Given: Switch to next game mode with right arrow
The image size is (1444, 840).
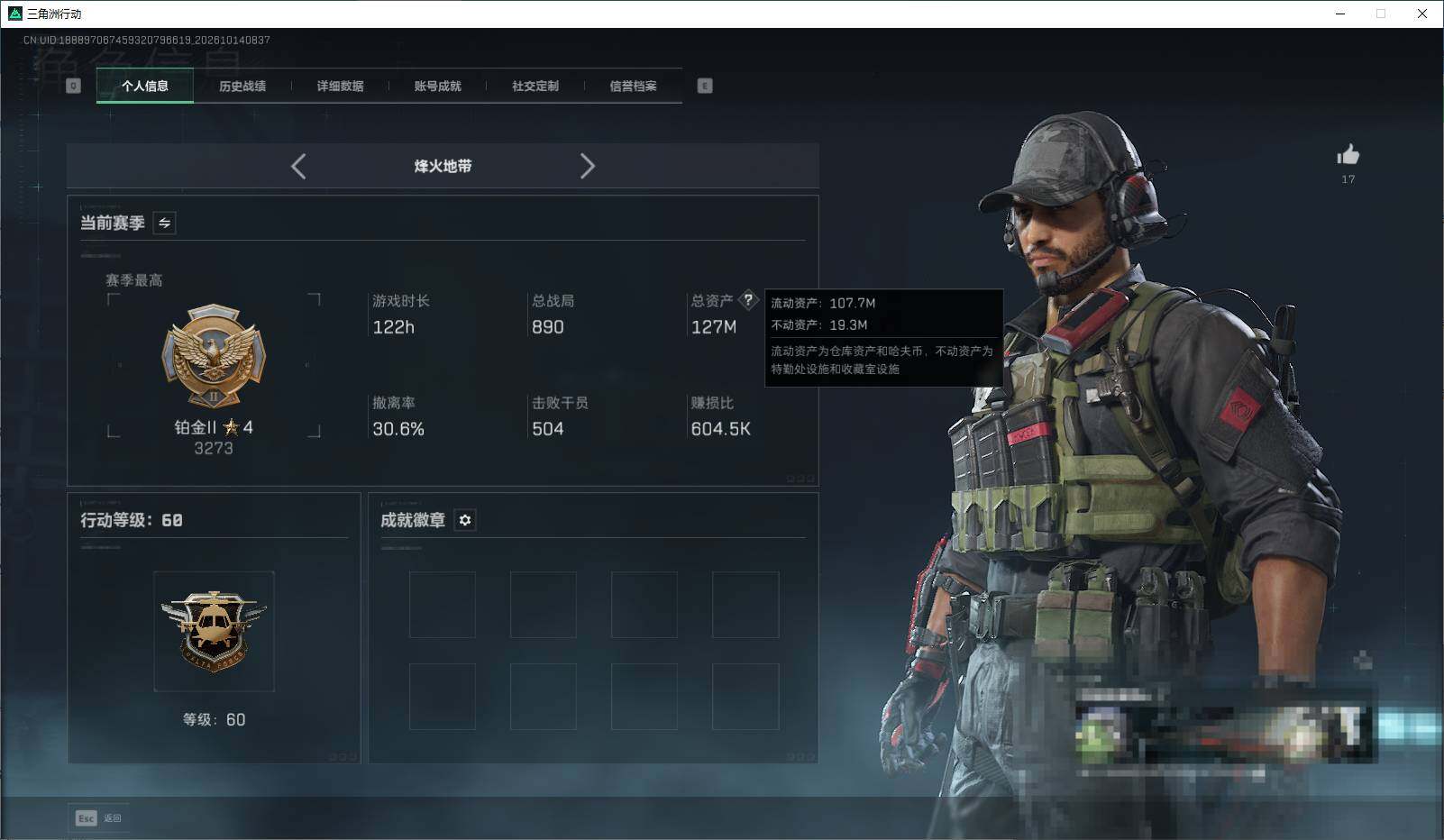Looking at the screenshot, I should click(x=588, y=166).
